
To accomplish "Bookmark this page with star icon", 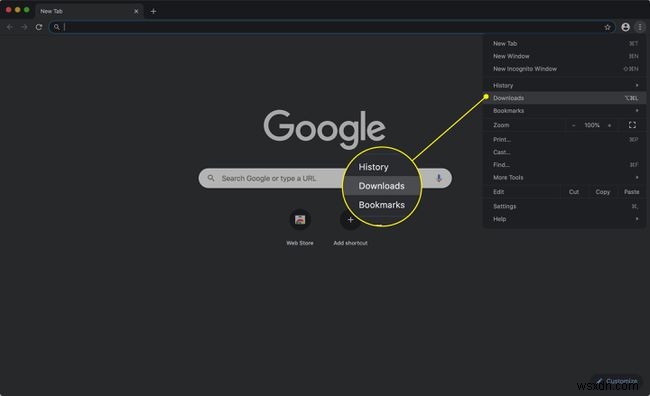I will (x=607, y=27).
